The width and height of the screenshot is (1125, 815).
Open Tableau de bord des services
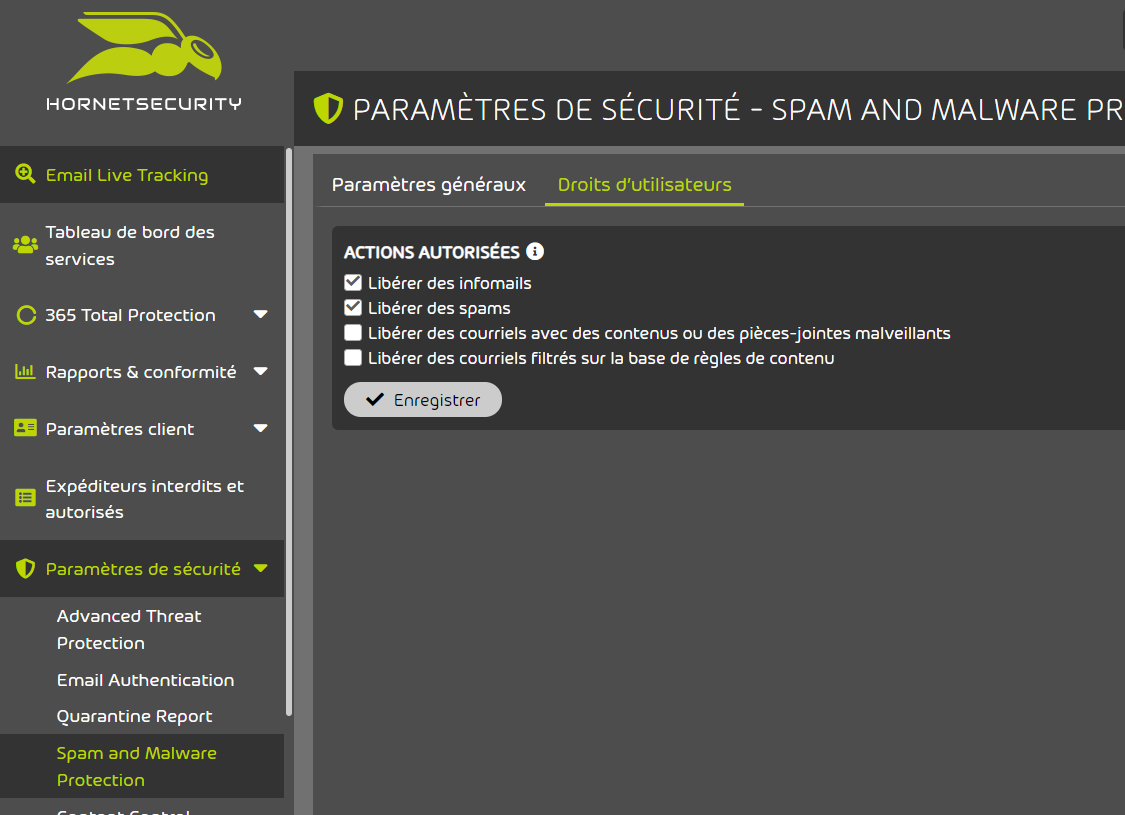(x=142, y=245)
